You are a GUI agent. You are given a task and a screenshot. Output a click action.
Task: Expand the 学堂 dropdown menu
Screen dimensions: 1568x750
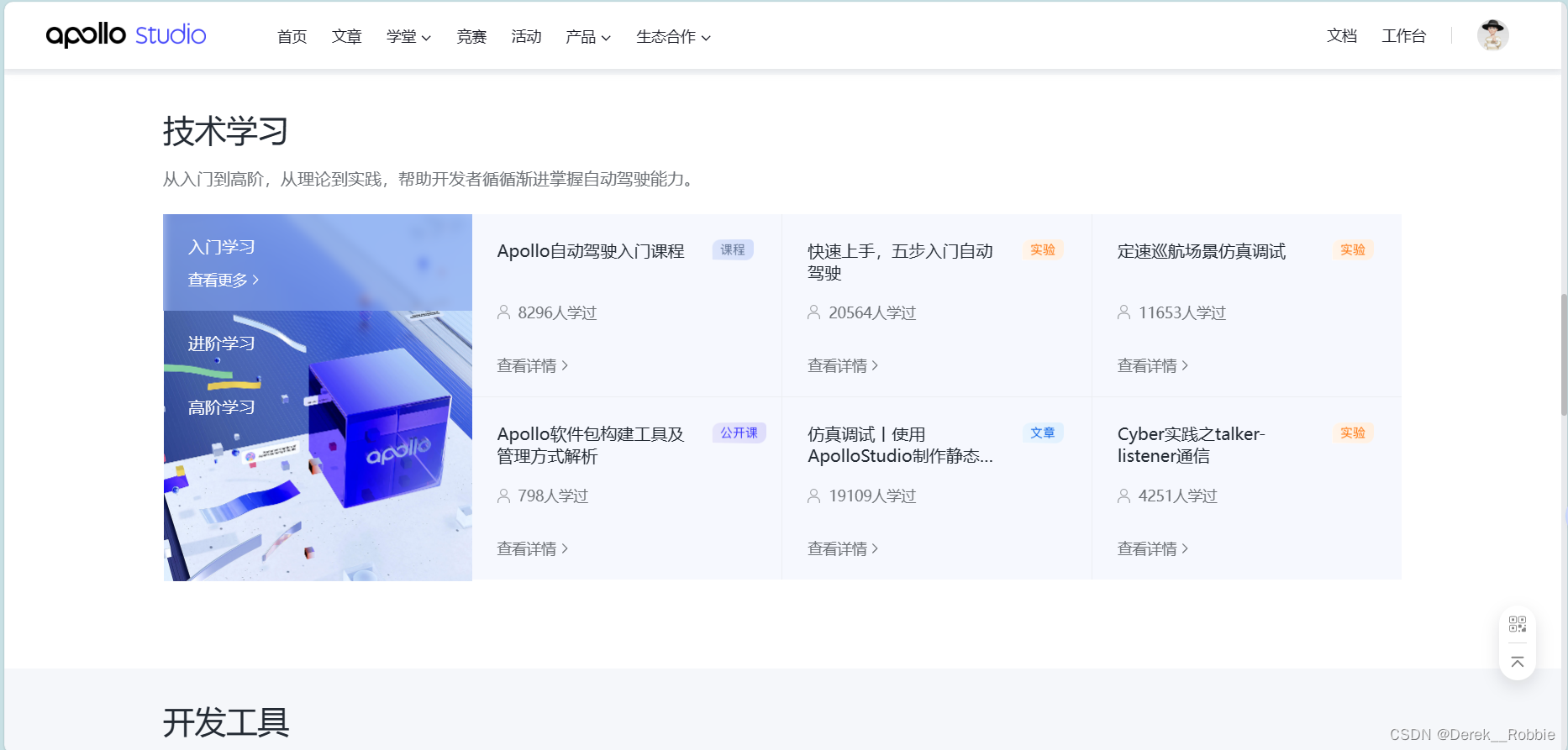(408, 36)
